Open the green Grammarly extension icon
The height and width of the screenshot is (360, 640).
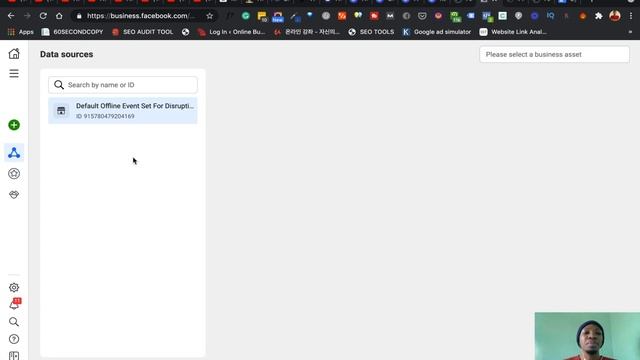pyautogui.click(x=246, y=16)
